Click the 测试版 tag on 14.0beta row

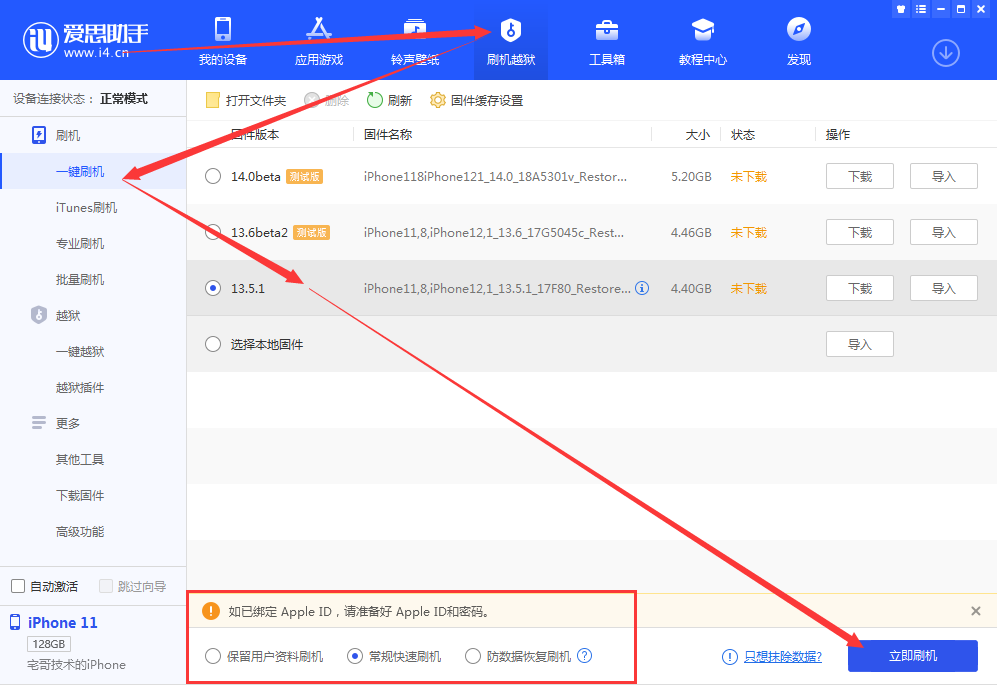[305, 176]
